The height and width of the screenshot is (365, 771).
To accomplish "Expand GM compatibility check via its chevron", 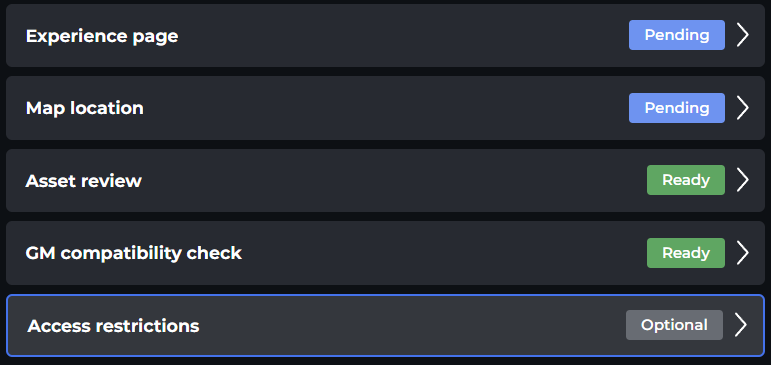I will (742, 253).
